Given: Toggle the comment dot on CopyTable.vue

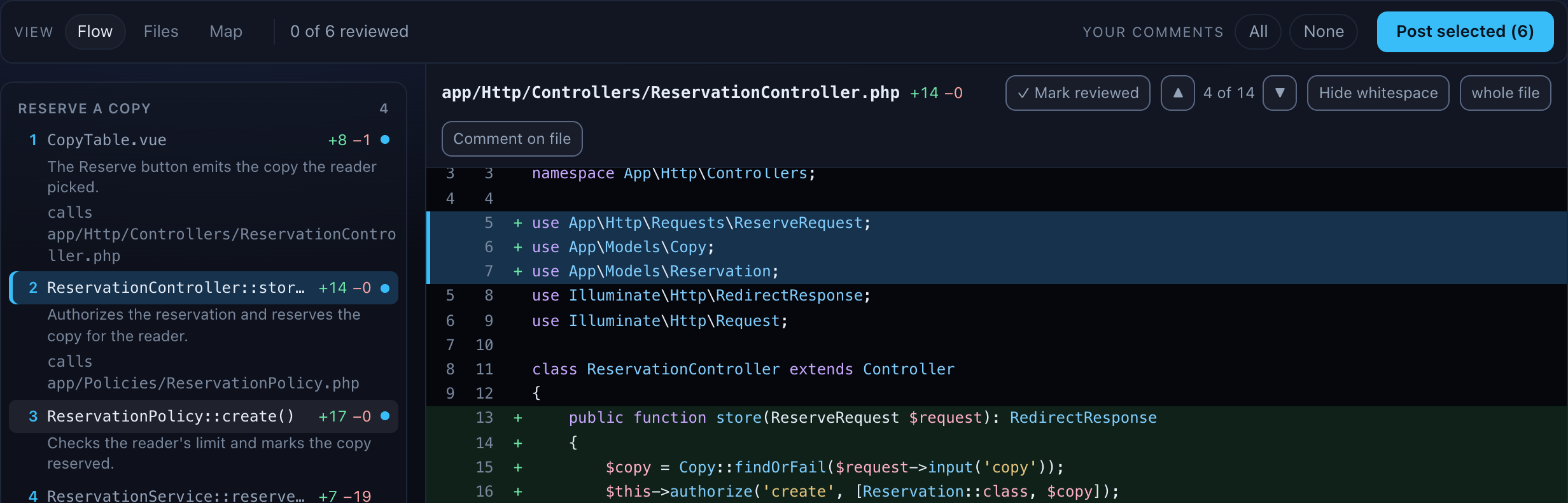Looking at the screenshot, I should (385, 139).
